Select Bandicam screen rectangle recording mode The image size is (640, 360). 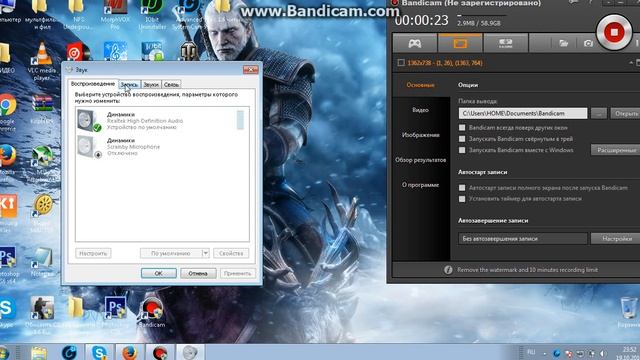point(460,43)
